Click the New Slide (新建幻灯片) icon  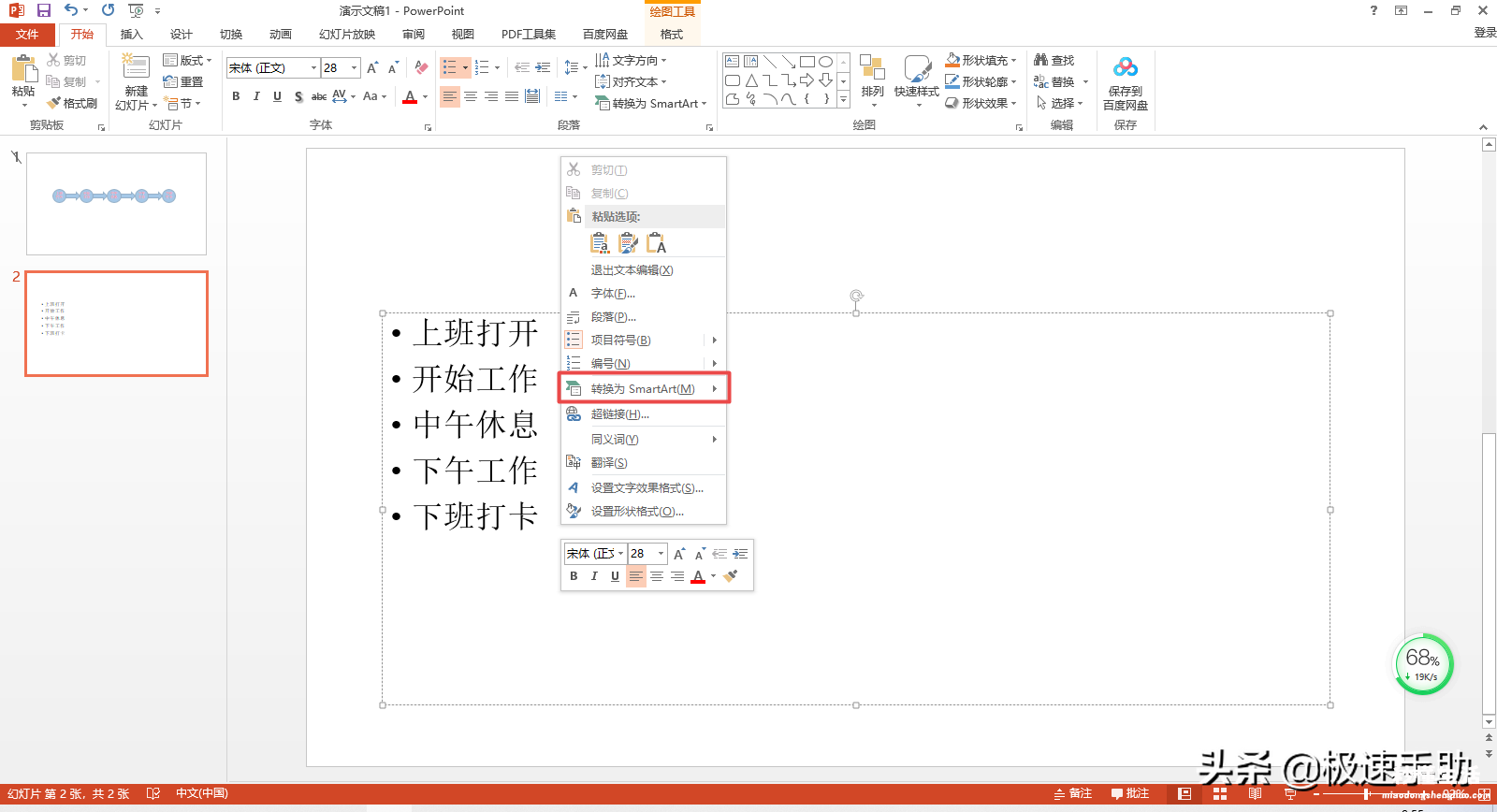click(x=136, y=67)
